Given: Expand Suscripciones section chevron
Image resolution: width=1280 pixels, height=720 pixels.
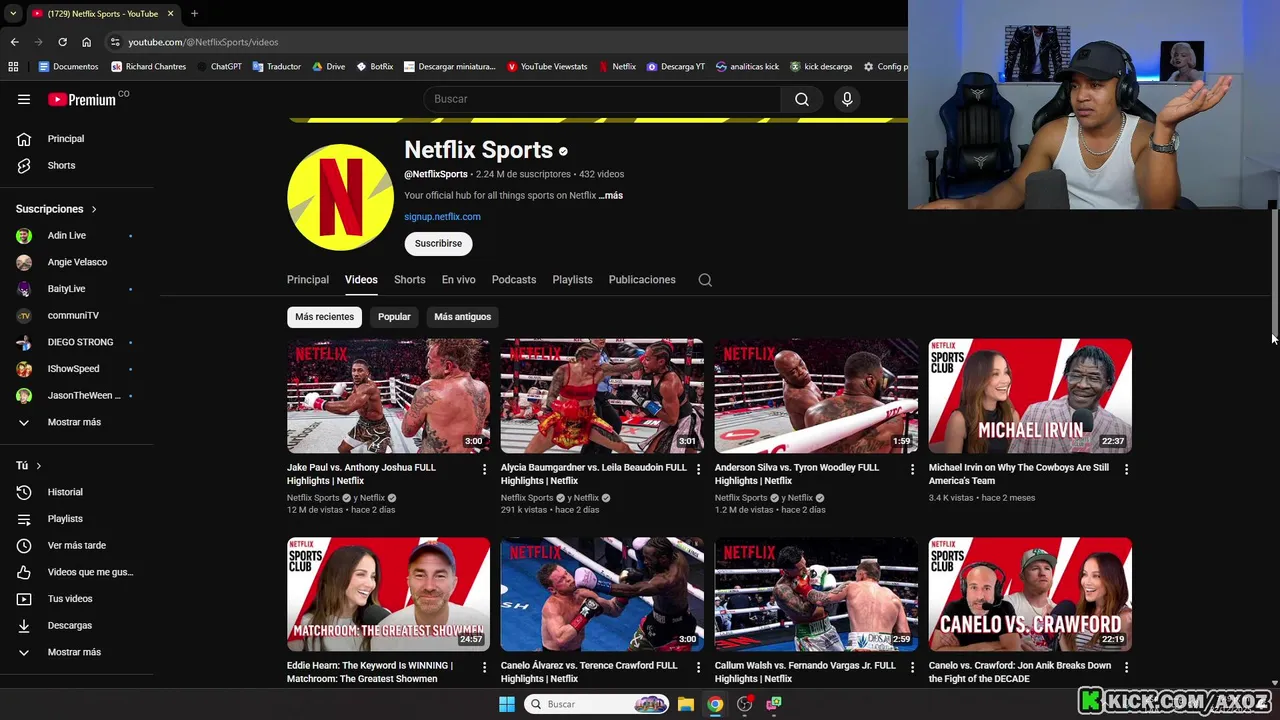Looking at the screenshot, I should pyautogui.click(x=94, y=209).
